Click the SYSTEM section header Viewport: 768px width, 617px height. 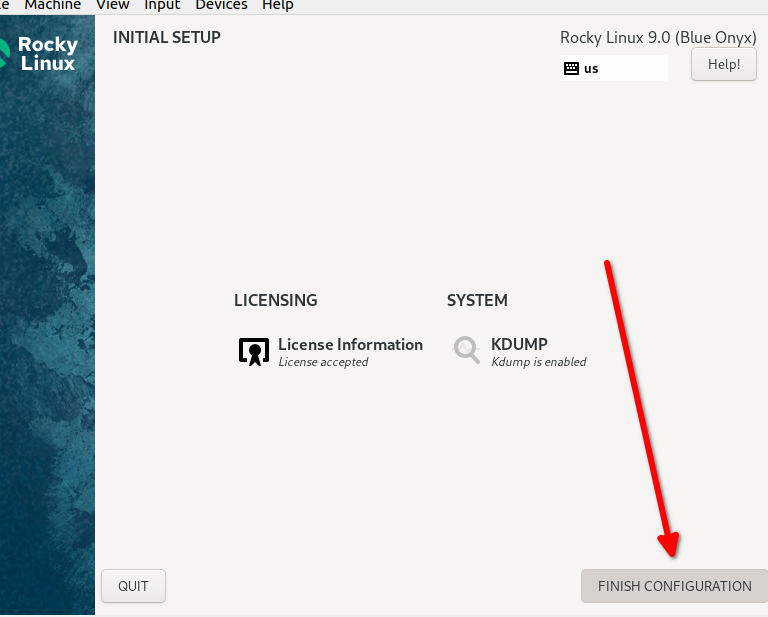coord(477,300)
